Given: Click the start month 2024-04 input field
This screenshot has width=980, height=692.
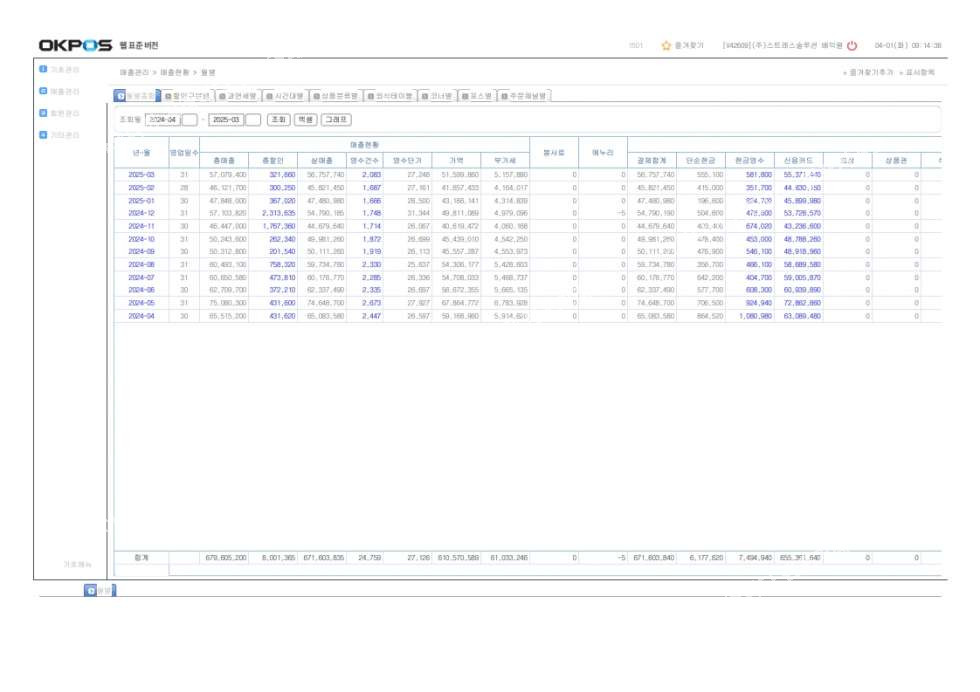Looking at the screenshot, I should pos(162,119).
